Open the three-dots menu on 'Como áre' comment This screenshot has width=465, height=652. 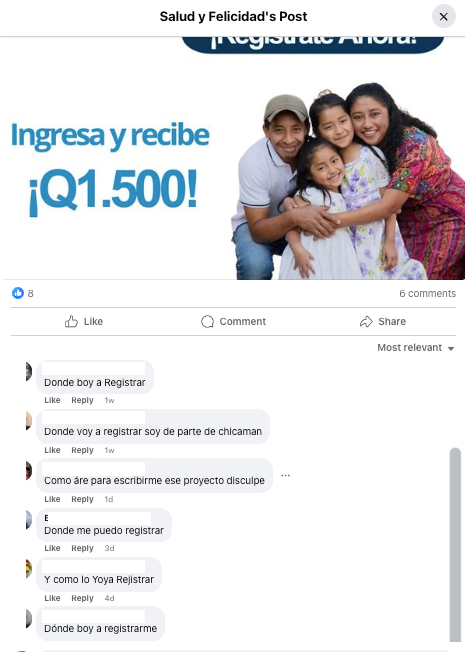point(285,475)
